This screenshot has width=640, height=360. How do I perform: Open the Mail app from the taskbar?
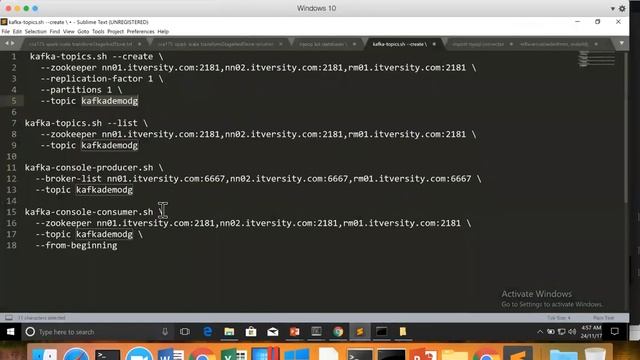273,332
